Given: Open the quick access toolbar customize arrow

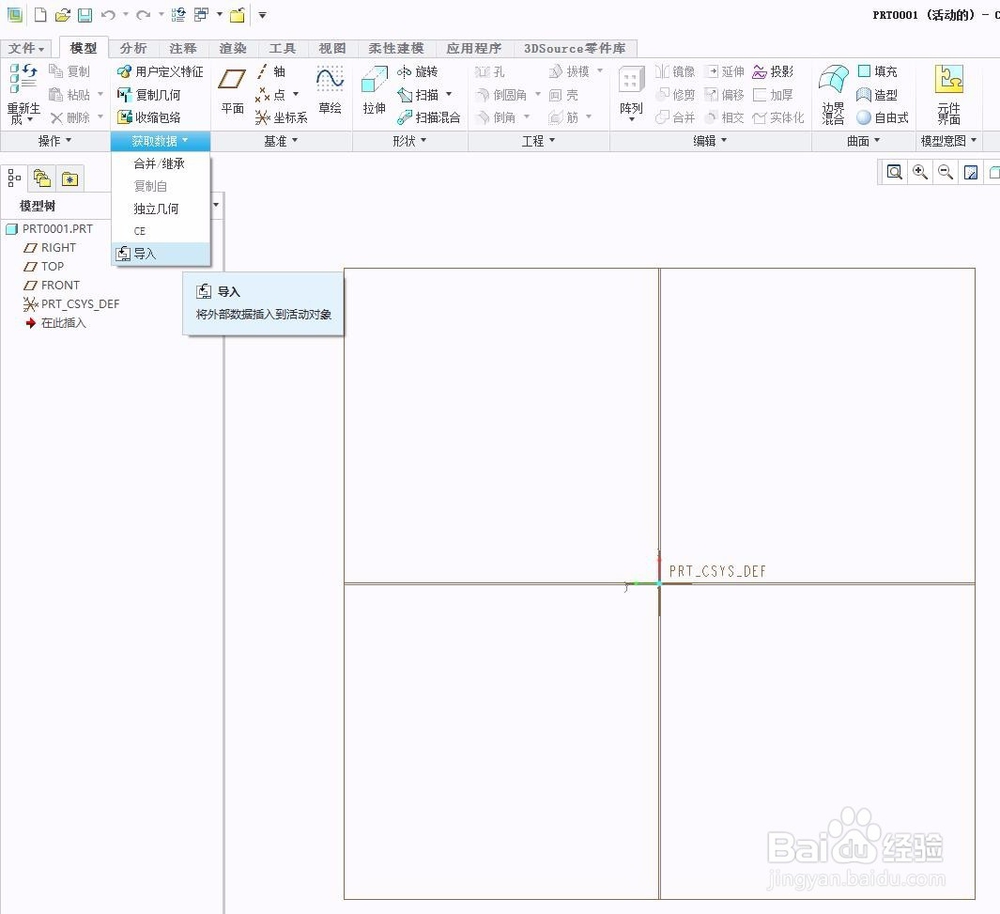Looking at the screenshot, I should [262, 15].
